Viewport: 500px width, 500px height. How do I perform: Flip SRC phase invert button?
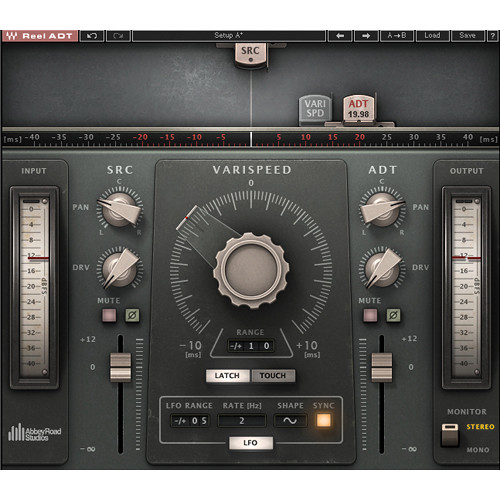click(x=132, y=315)
